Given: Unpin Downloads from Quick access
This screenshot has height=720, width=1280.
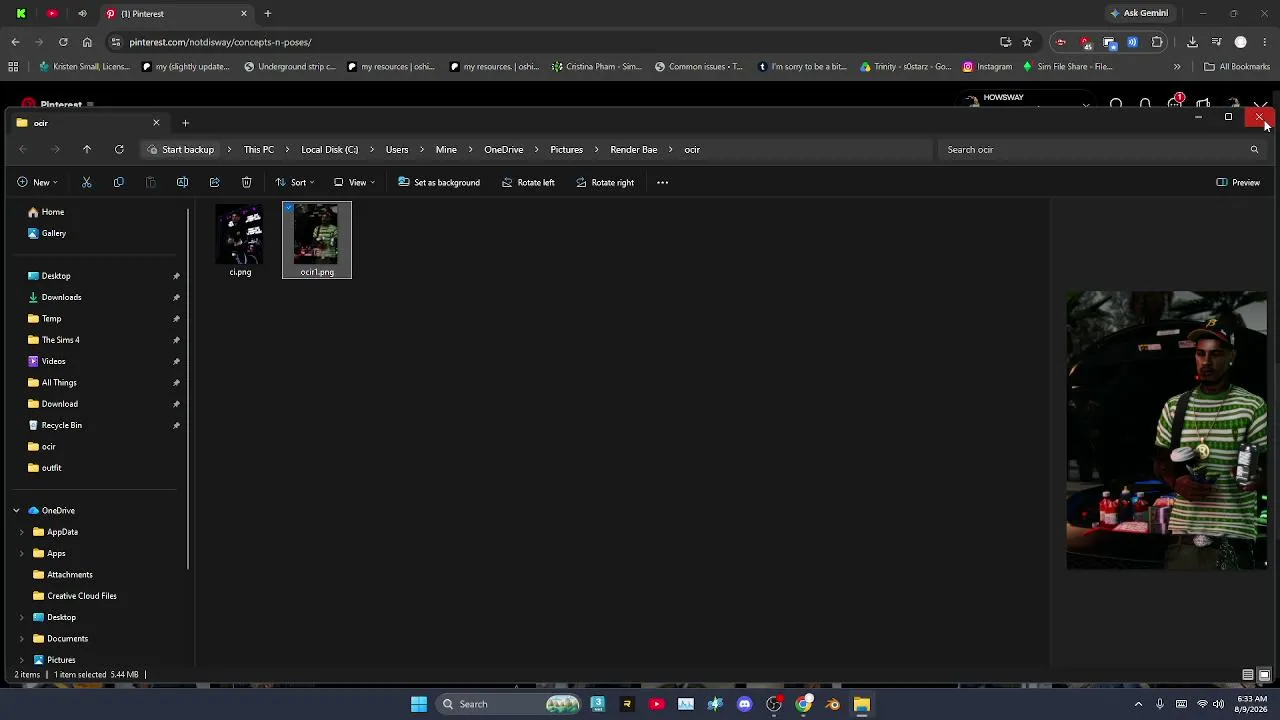Looking at the screenshot, I should coord(176,297).
